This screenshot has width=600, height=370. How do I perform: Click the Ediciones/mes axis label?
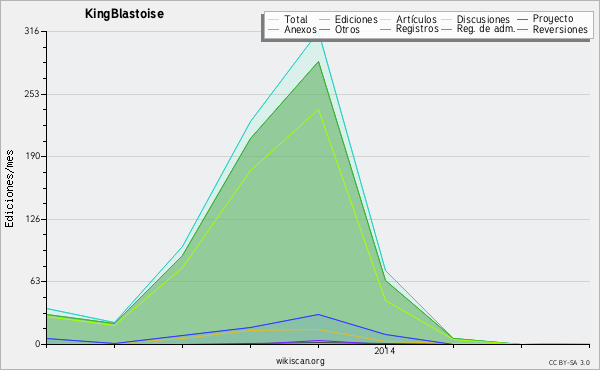(x=9, y=189)
